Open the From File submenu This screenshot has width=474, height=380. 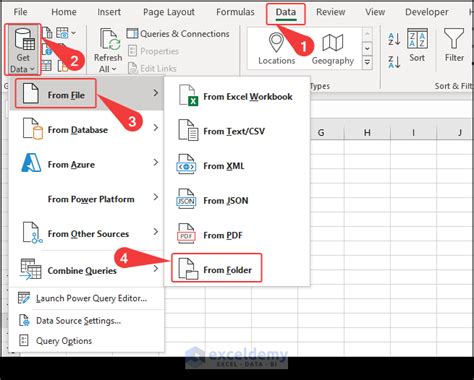point(87,93)
